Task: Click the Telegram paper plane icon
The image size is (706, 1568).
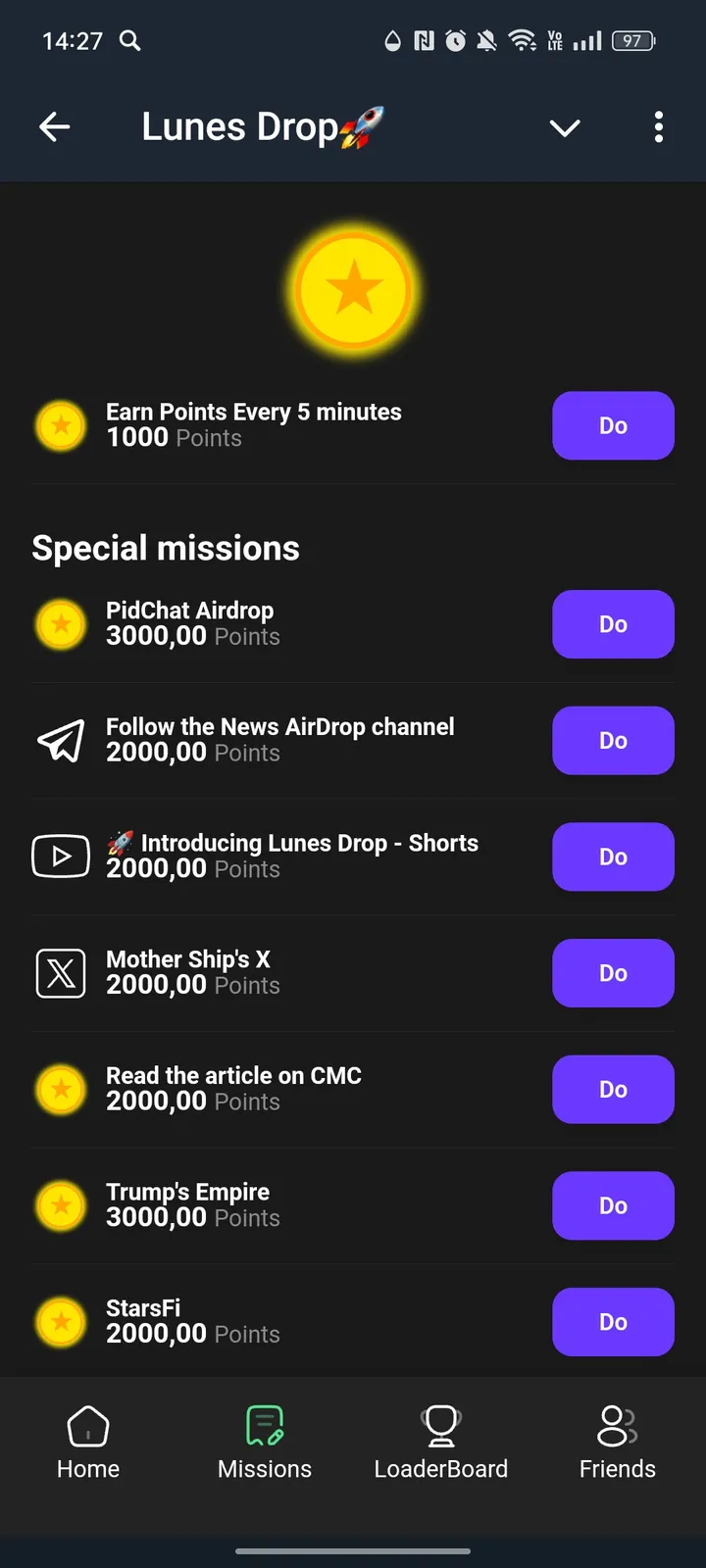Action: pos(61,741)
